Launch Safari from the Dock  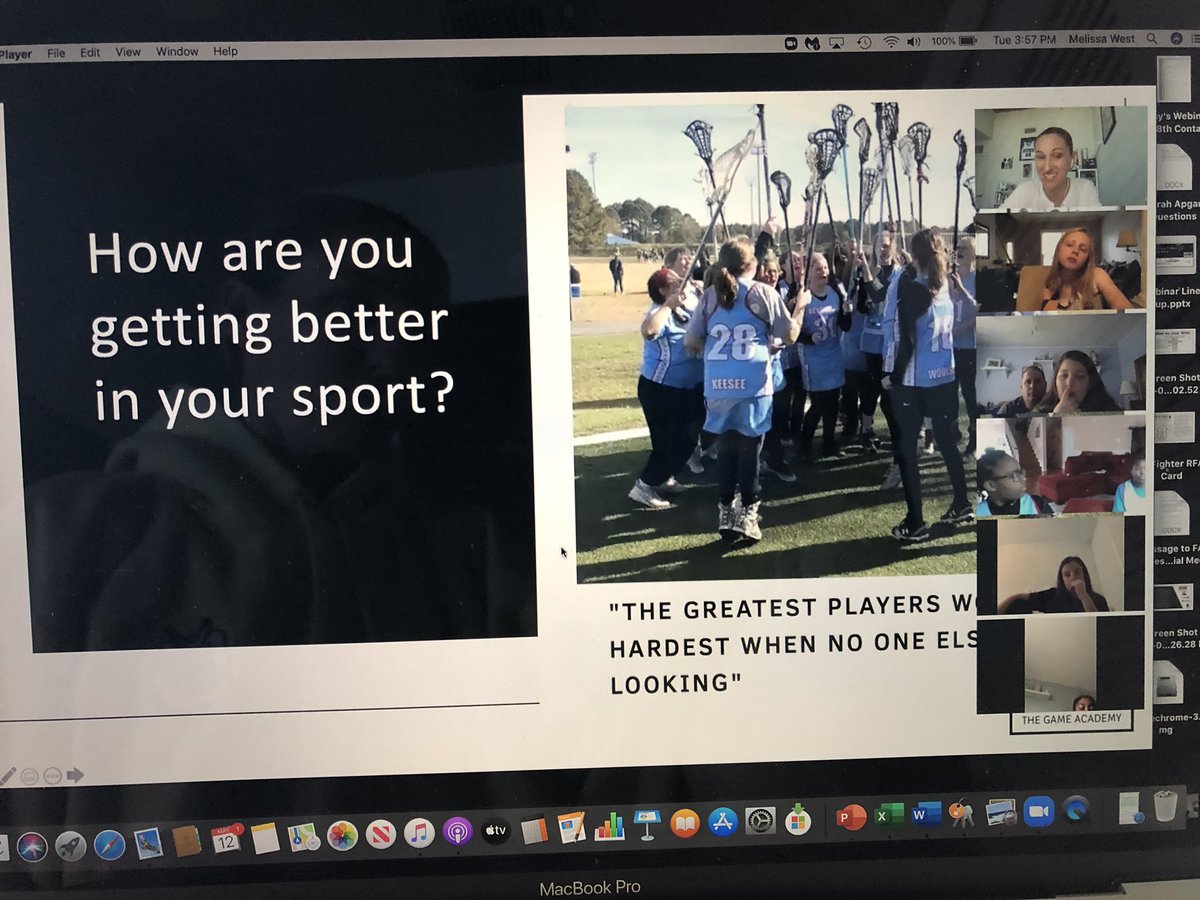coord(110,845)
